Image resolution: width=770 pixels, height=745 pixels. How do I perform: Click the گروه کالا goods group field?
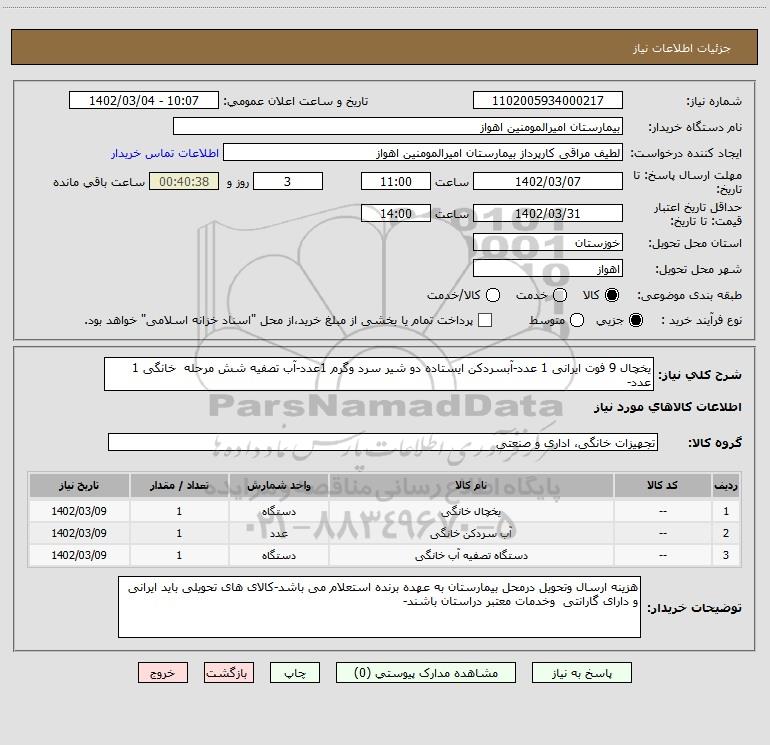click(x=382, y=442)
